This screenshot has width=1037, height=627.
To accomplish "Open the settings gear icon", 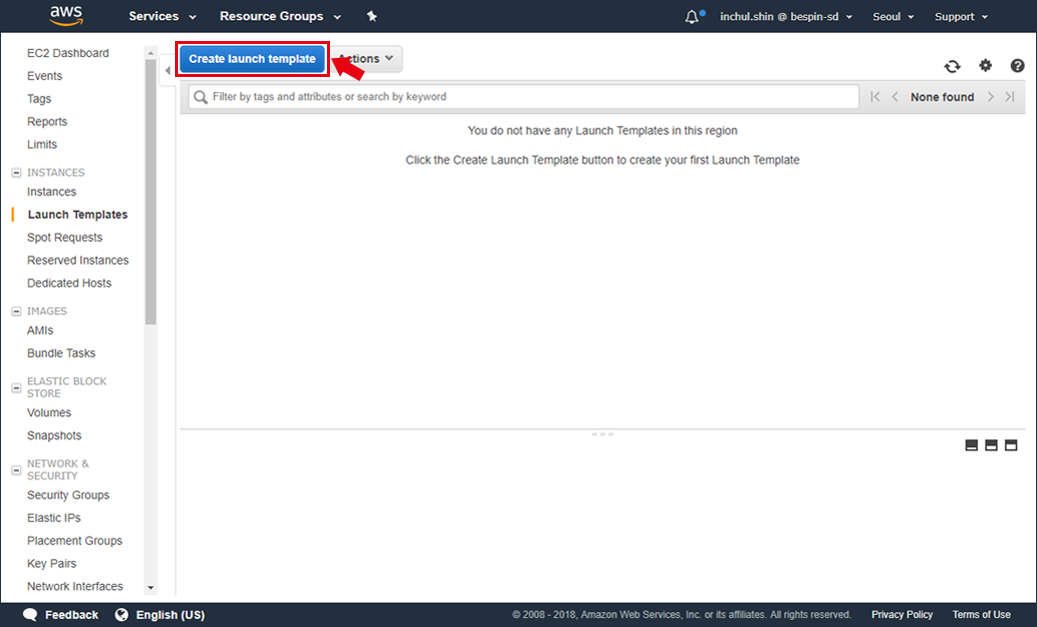I will click(x=985, y=65).
